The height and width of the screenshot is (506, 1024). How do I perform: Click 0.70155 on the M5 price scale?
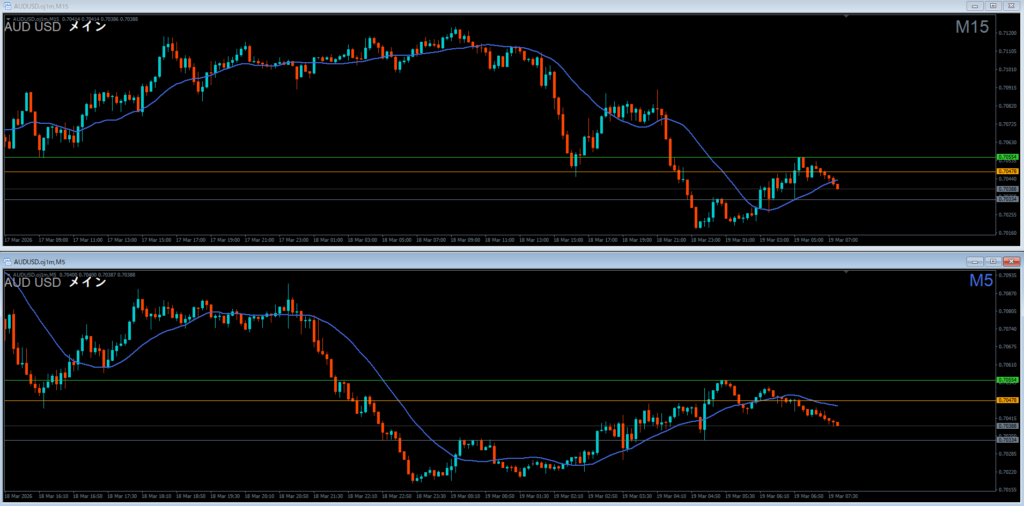pos(1007,489)
